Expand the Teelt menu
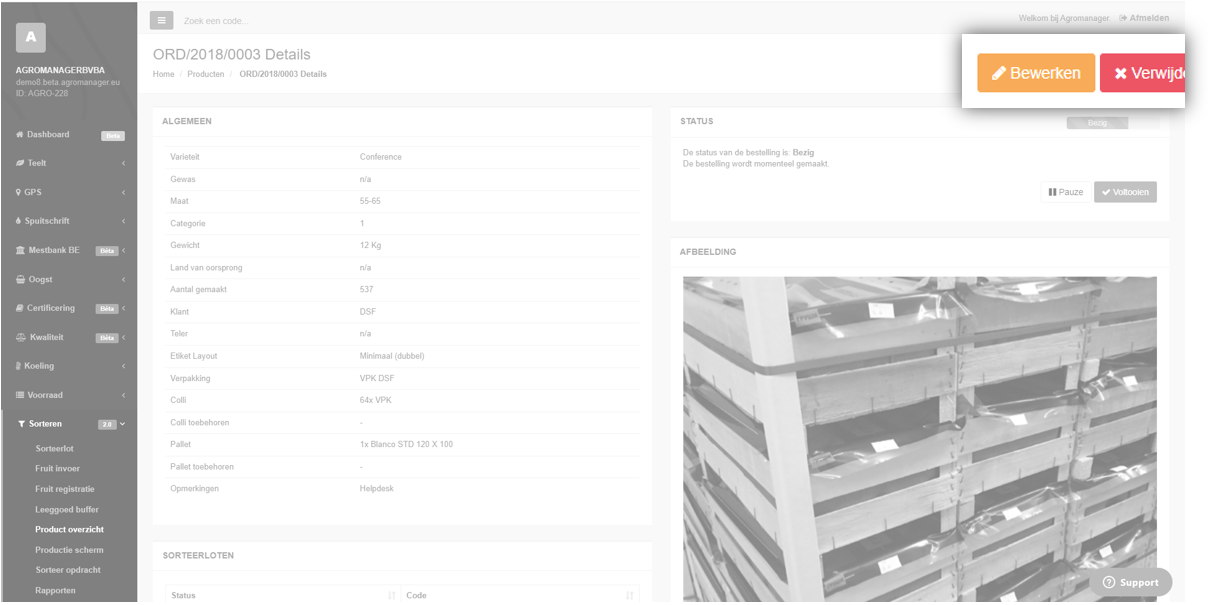Image resolution: width=1232 pixels, height=605 pixels. point(69,163)
